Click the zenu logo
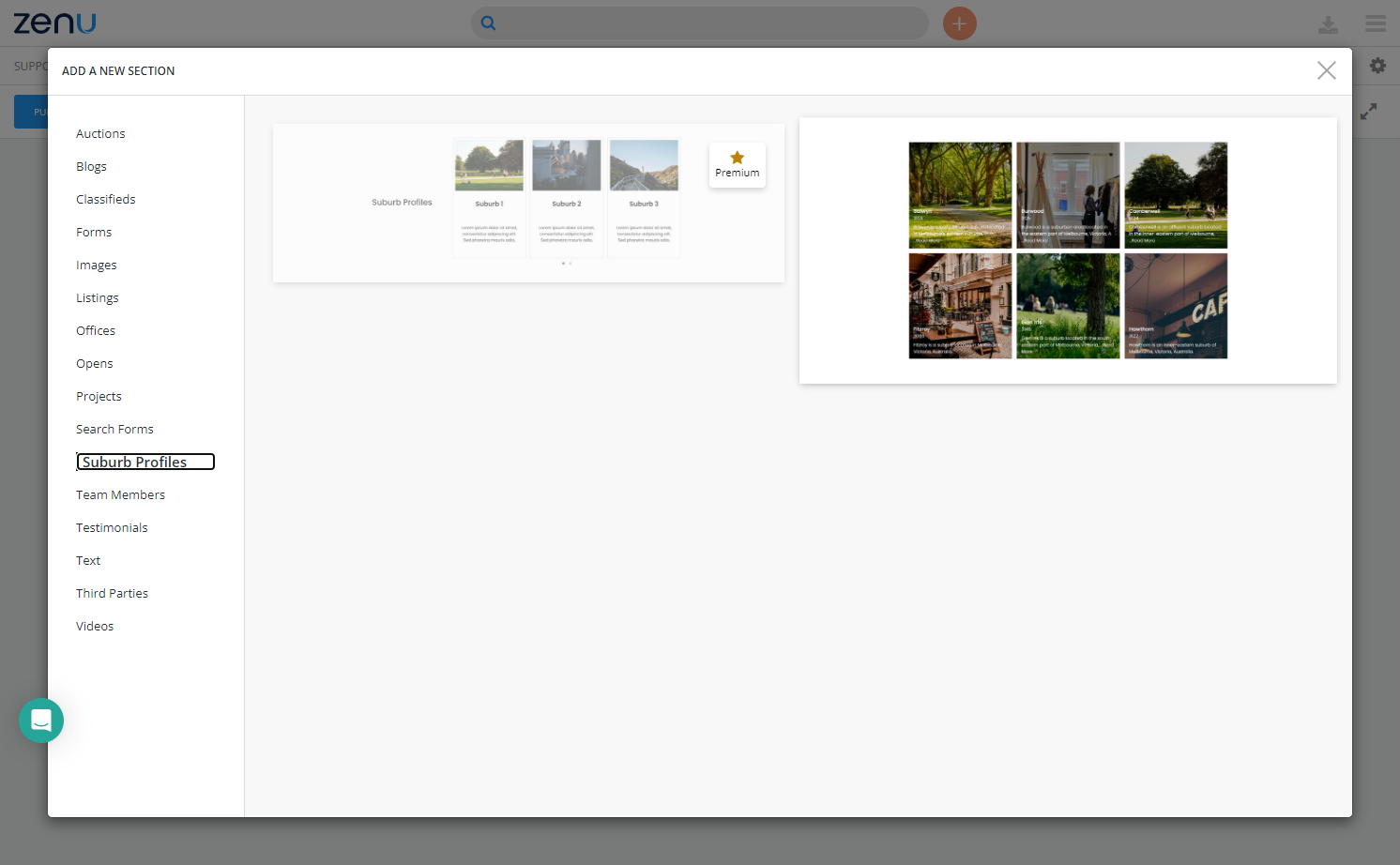This screenshot has width=1400, height=865. [x=54, y=23]
